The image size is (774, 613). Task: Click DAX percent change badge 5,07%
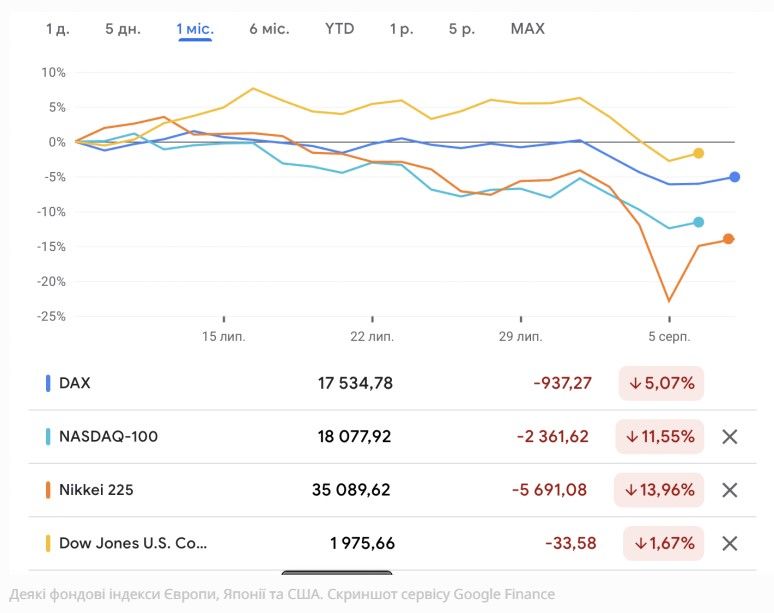[661, 383]
